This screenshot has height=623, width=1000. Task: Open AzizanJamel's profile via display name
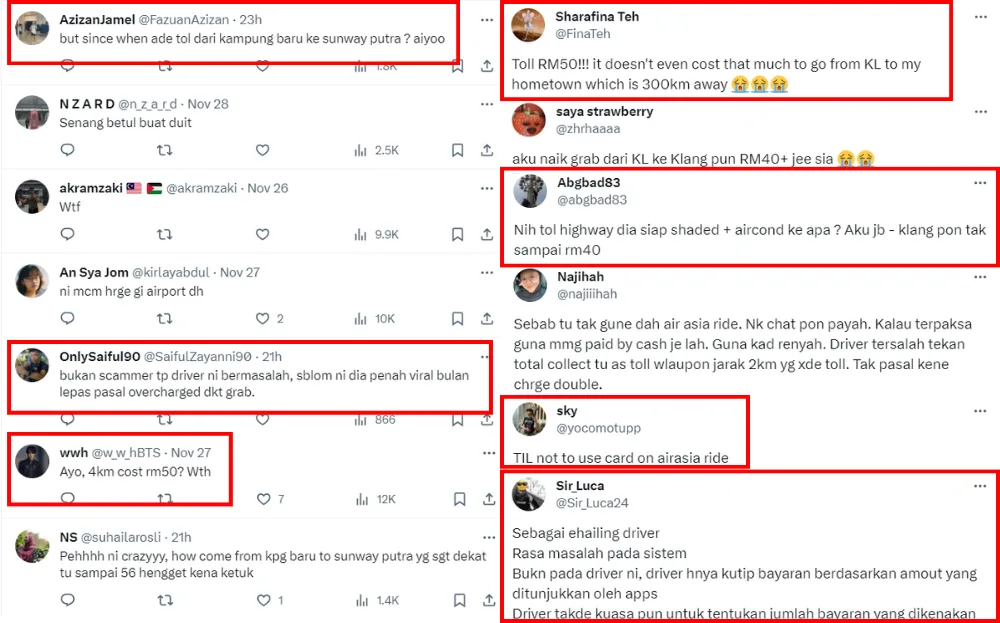[x=96, y=19]
